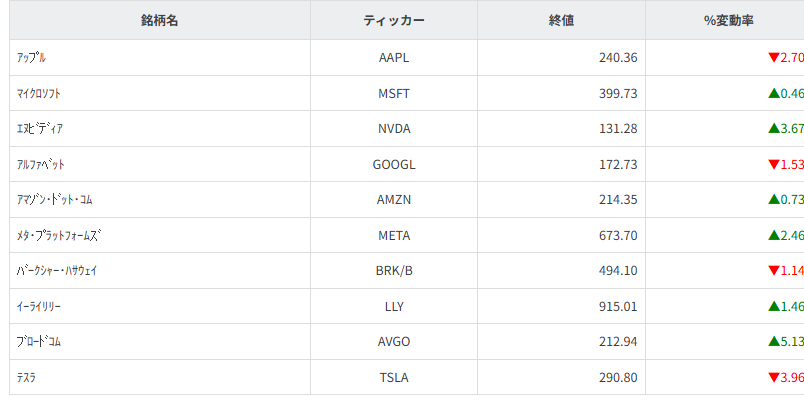Click the 終値 column header
This screenshot has height=408, width=804.
(561, 20)
